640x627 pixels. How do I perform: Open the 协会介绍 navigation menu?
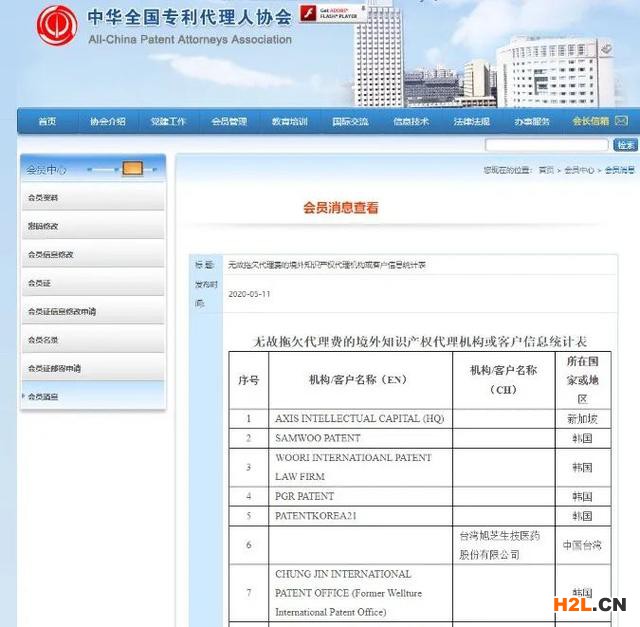tap(108, 122)
